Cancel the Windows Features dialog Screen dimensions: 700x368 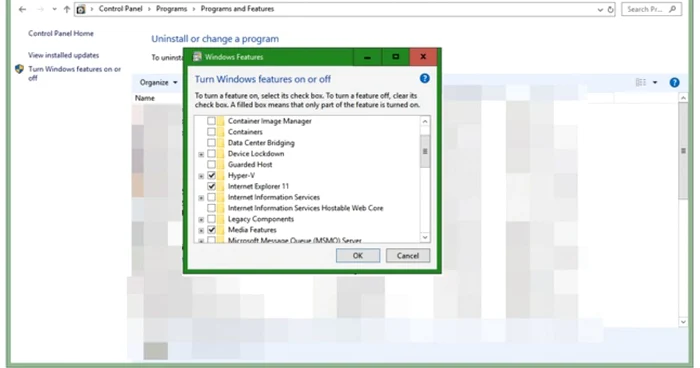tap(408, 256)
